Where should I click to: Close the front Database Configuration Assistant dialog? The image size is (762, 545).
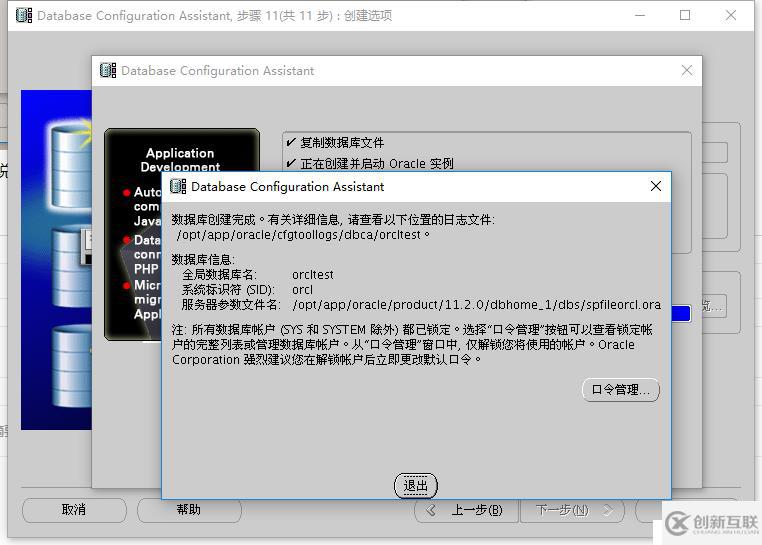click(656, 186)
